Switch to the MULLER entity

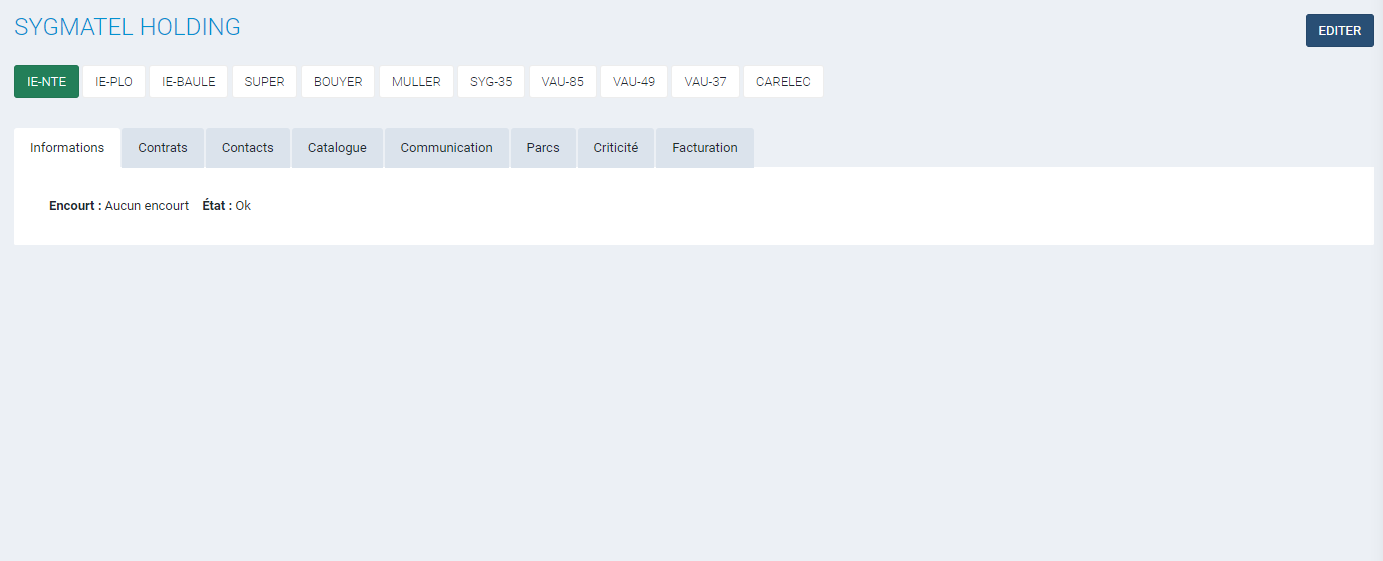416,82
